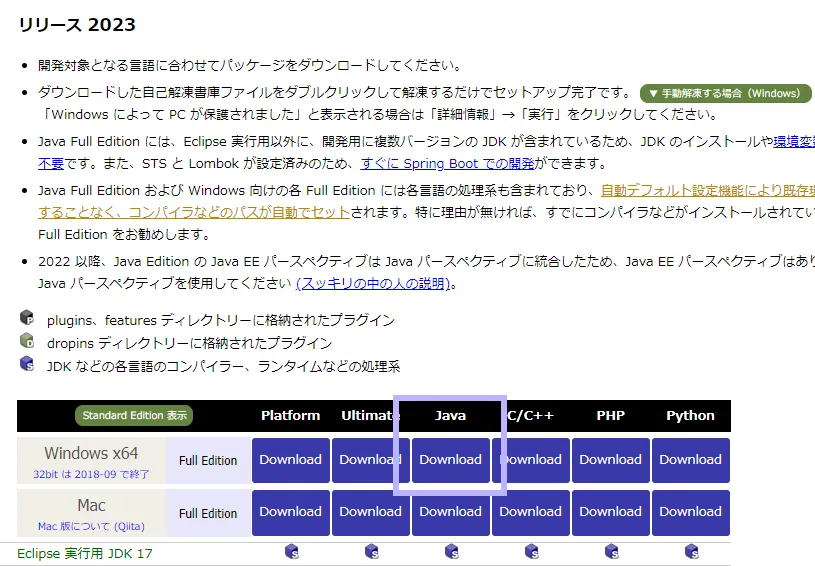Click Full Edition label in Windows row
Viewport: 815px width, 566px height.
pos(208,461)
